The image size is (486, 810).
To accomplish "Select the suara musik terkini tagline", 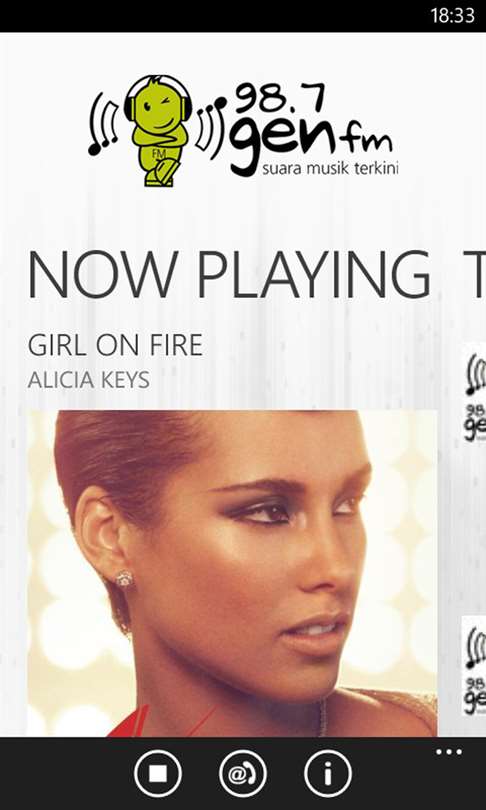I will [331, 168].
